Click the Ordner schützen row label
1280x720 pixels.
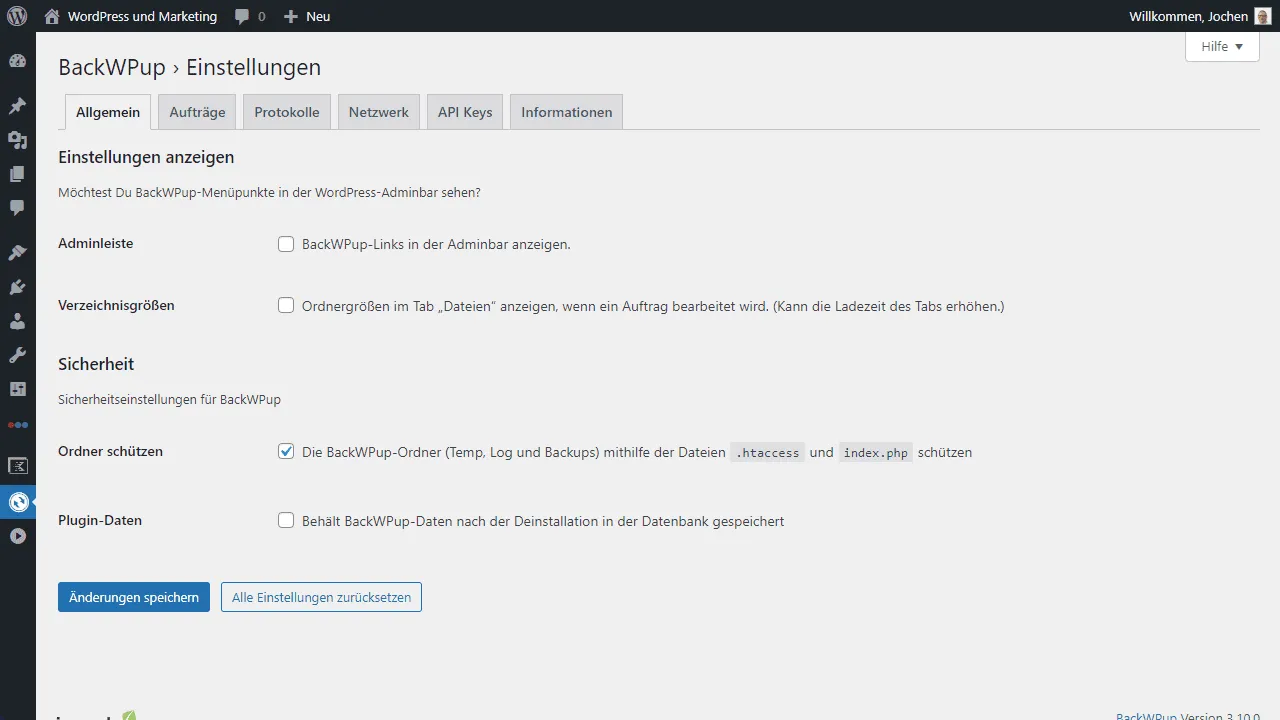coord(110,451)
